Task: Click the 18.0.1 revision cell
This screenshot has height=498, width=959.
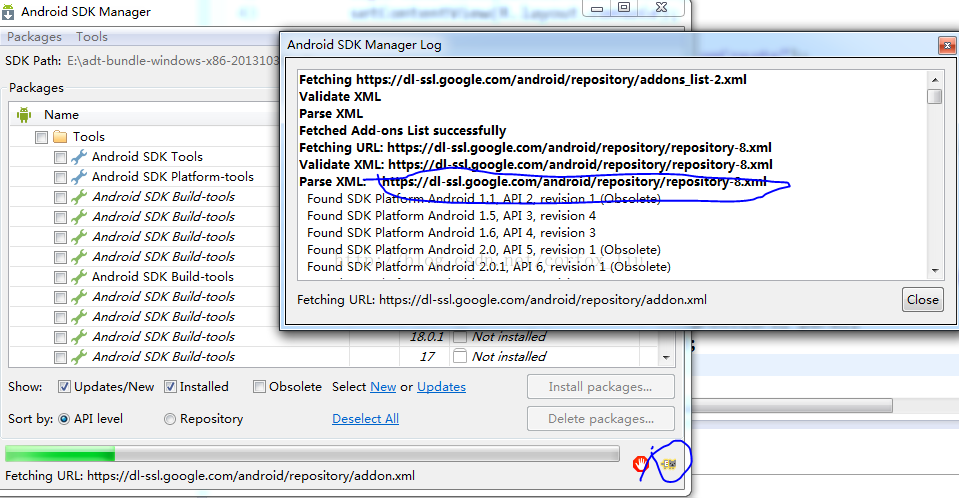Action: point(426,336)
